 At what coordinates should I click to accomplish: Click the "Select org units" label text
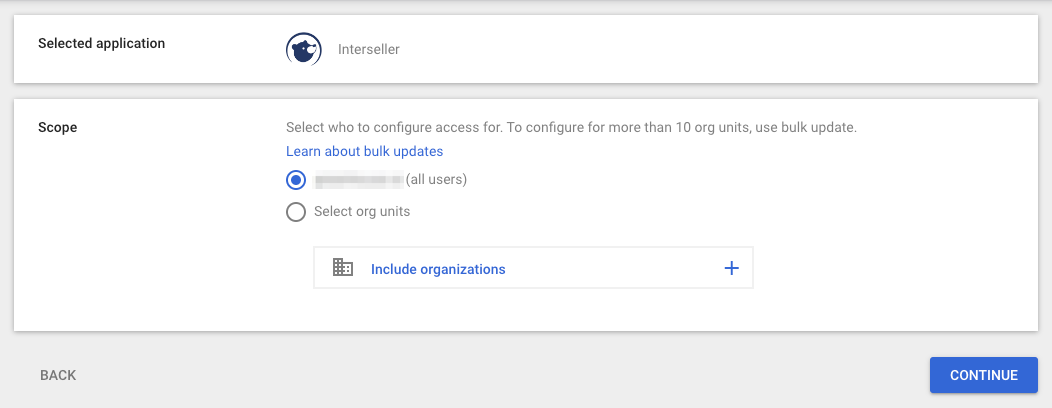coord(362,211)
